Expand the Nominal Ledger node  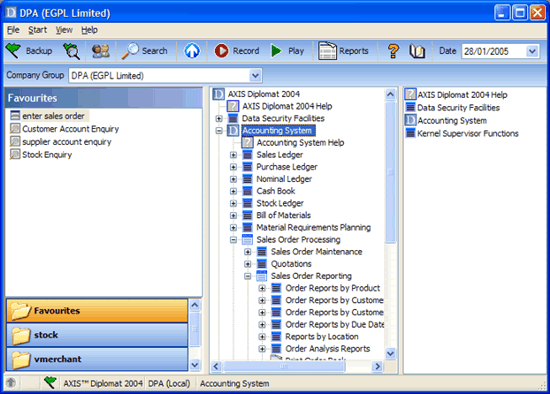click(x=233, y=179)
